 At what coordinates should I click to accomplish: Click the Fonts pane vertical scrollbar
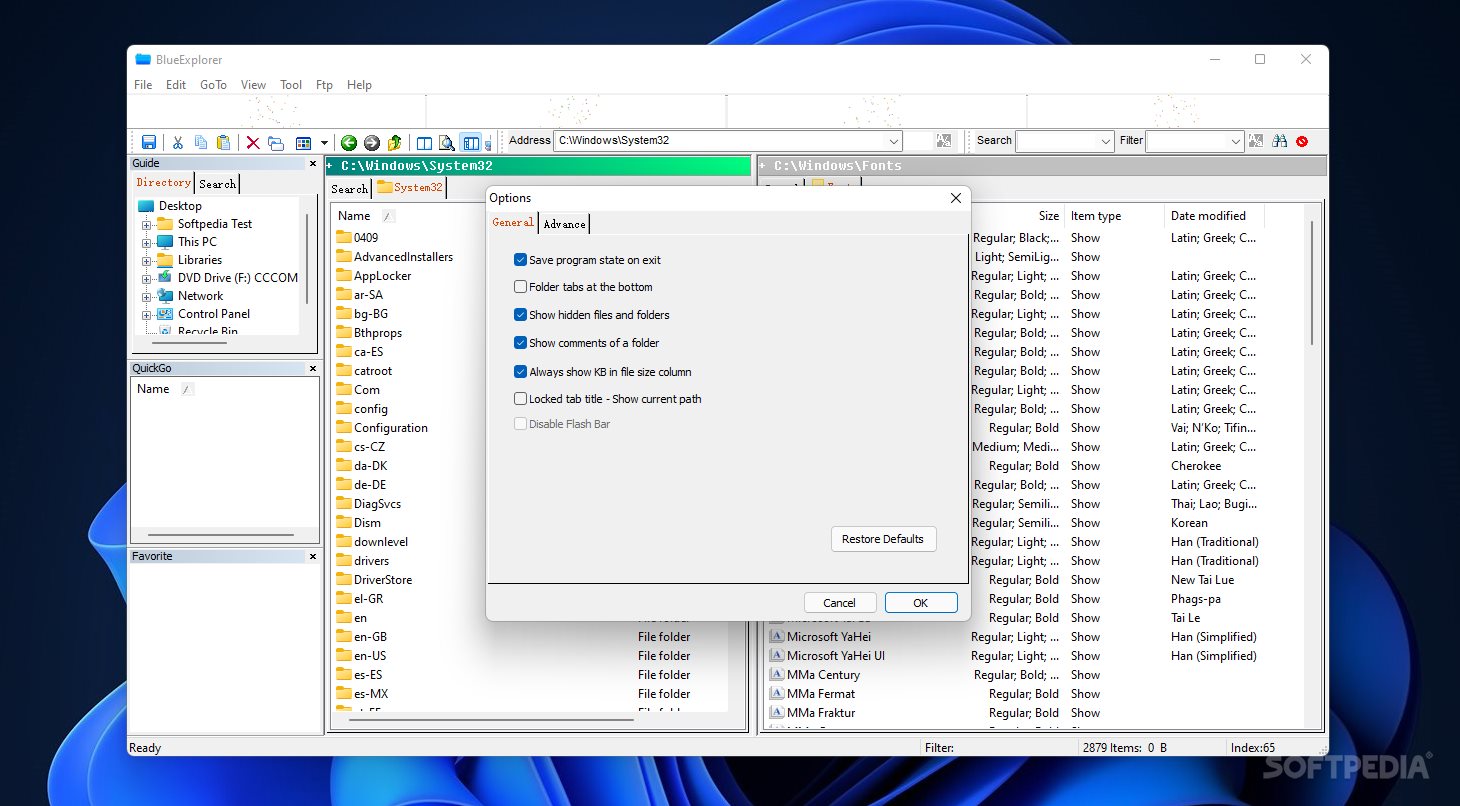(x=1311, y=283)
